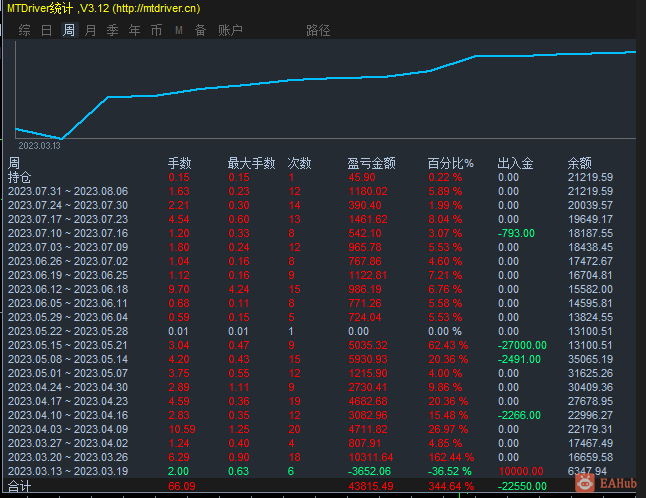Viewport: 646px width, 498px height.
Task: Select week row 2023.05.22 ~ 2023.05.28
Action: tap(310, 332)
